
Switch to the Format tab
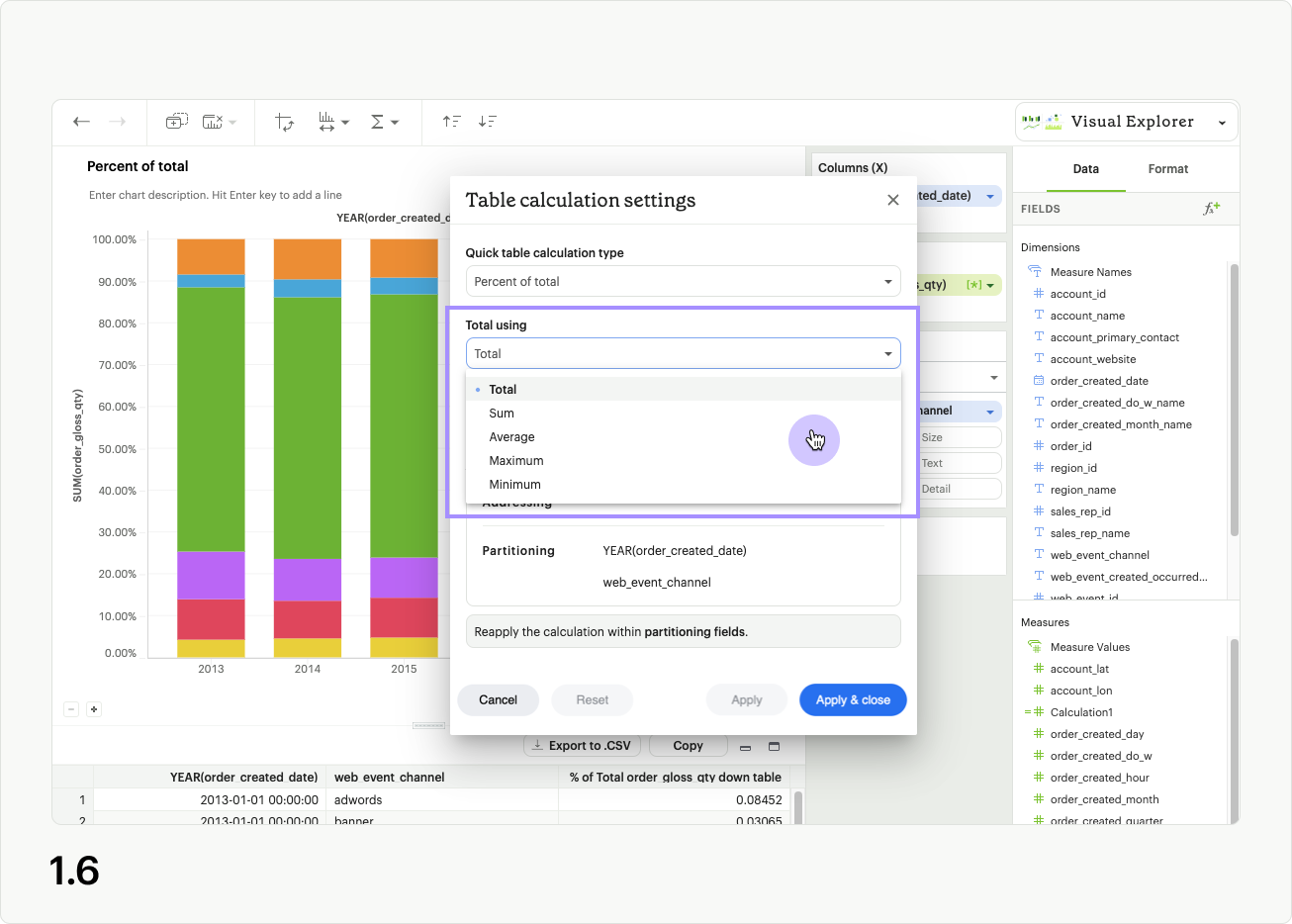click(1167, 168)
